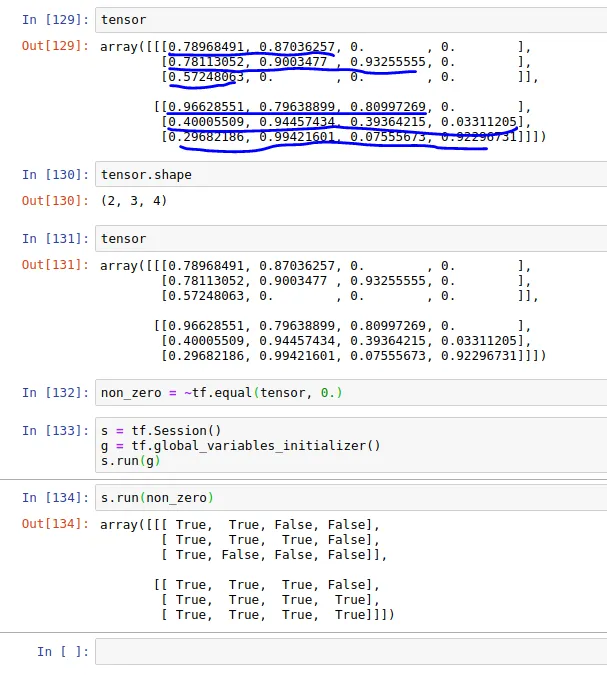Screen dimensions: 607x675
Task: Select the In [129]: prompt label
Action: [56, 20]
